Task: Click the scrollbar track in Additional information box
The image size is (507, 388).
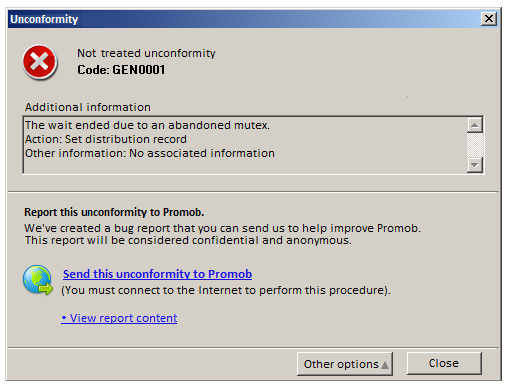Action: pos(475,145)
